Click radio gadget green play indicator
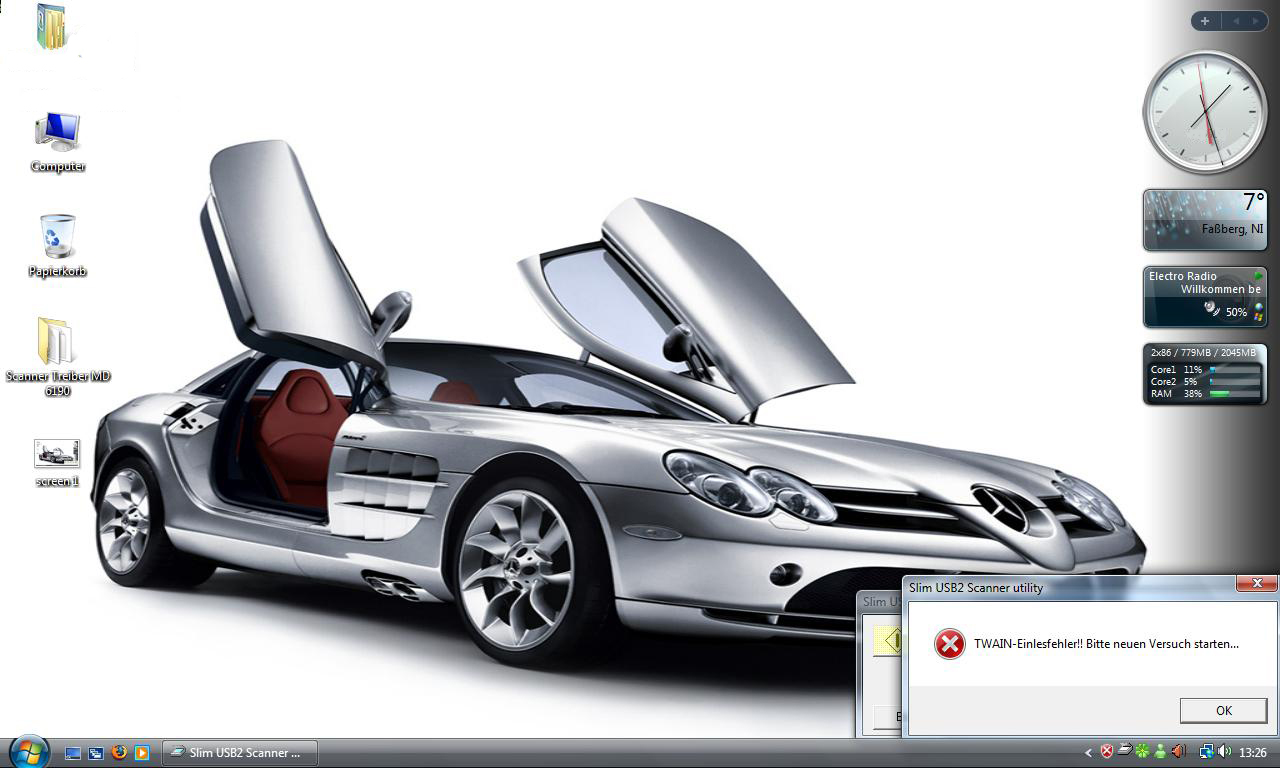 click(x=1257, y=275)
